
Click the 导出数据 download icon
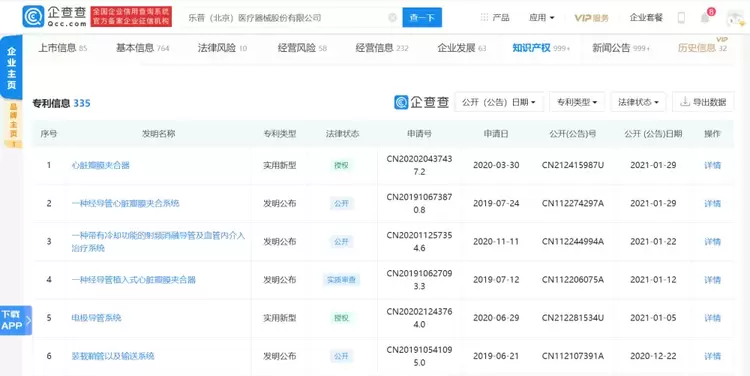685,101
